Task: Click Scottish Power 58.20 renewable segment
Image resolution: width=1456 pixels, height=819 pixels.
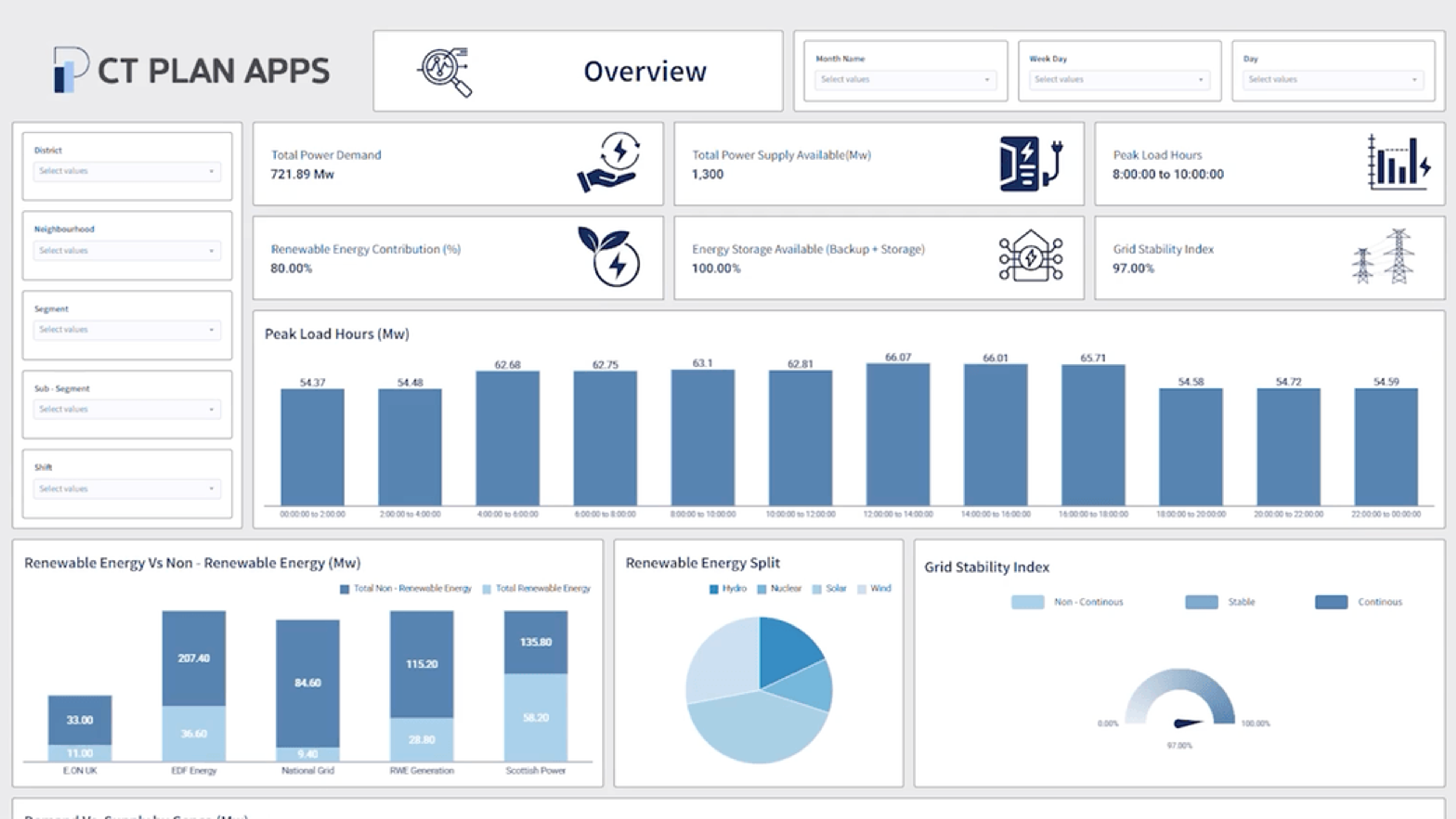Action: coord(536,718)
